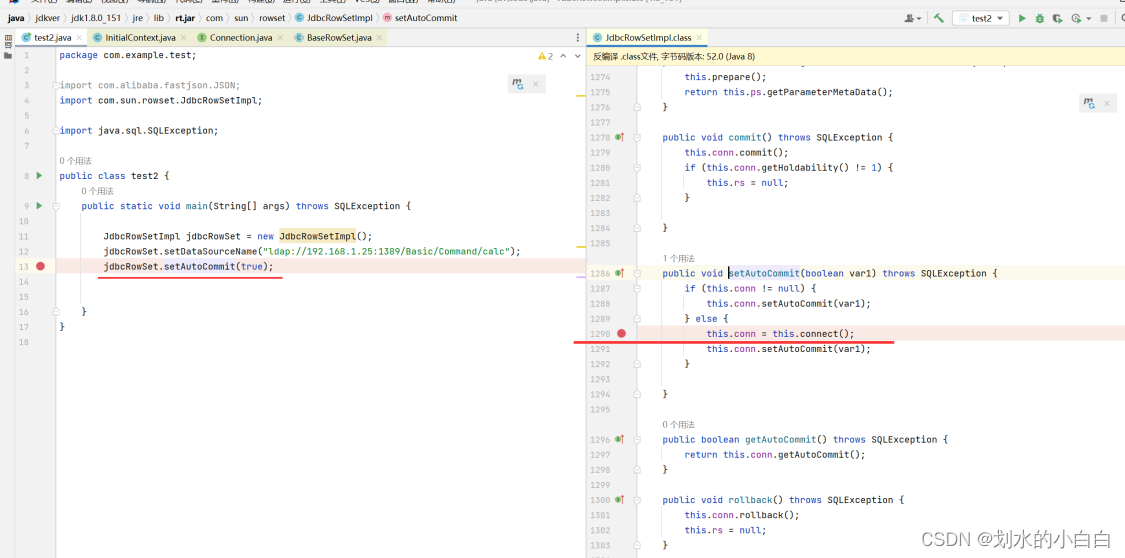Toggle the breakpoint on line 1290
Image resolution: width=1125 pixels, height=558 pixels.
[x=621, y=334]
